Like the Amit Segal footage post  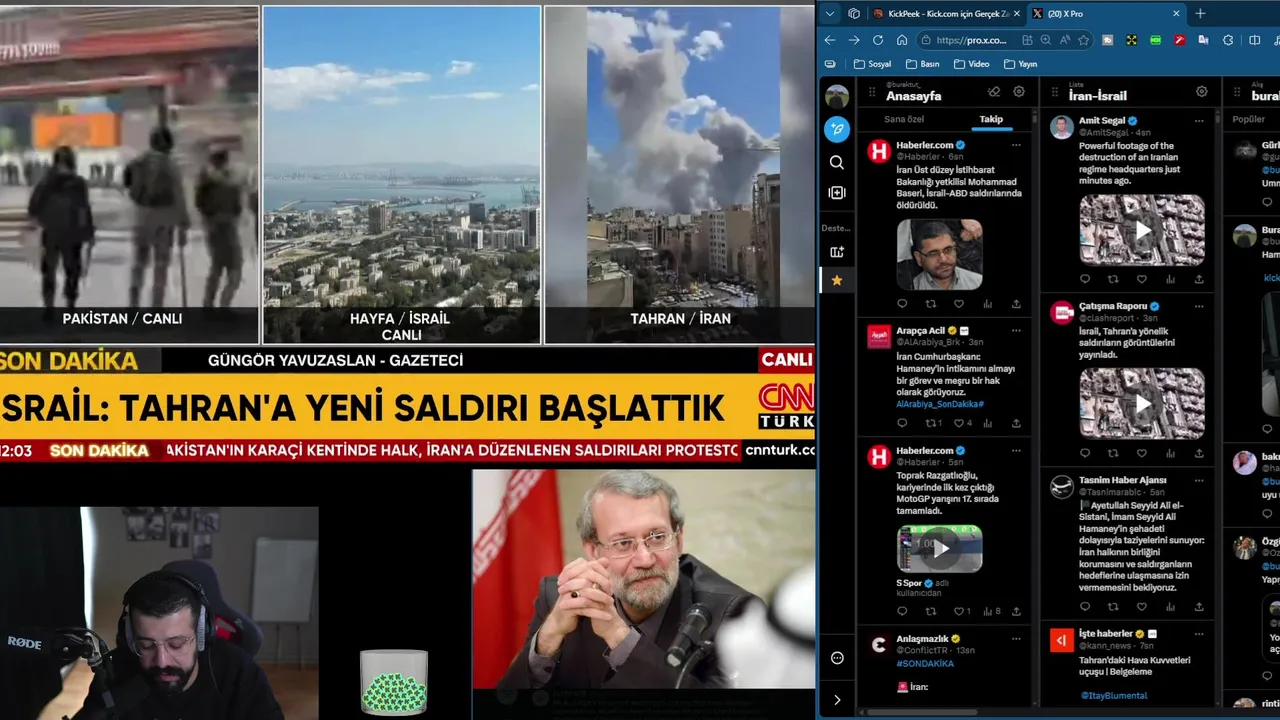[x=1142, y=279]
